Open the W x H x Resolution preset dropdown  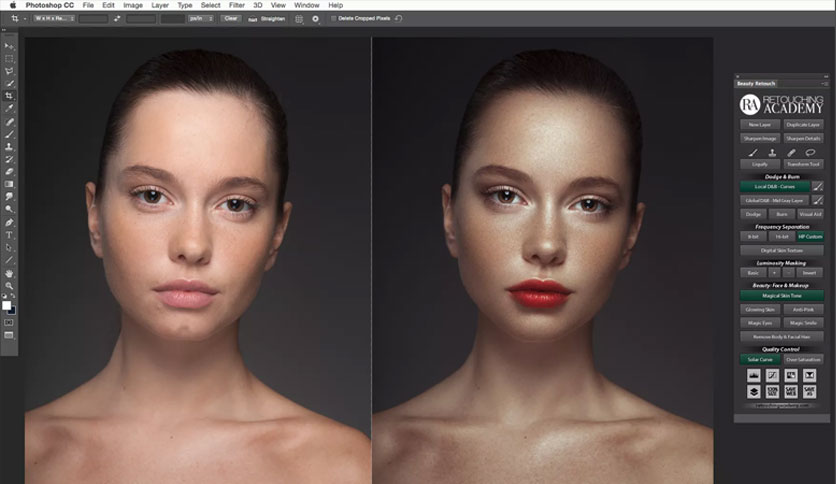[54, 19]
